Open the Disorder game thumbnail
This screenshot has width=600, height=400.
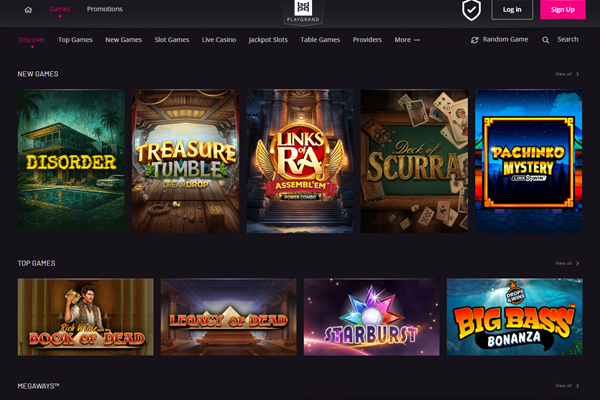[x=71, y=161]
